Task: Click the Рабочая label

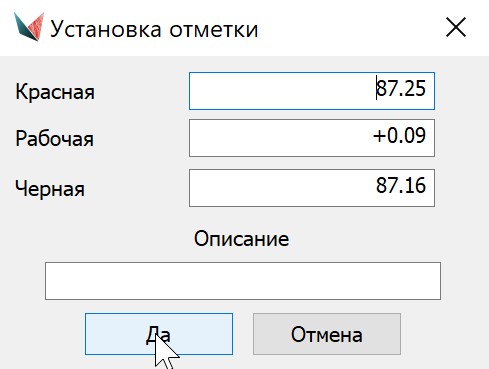Action: pyautogui.click(x=54, y=138)
